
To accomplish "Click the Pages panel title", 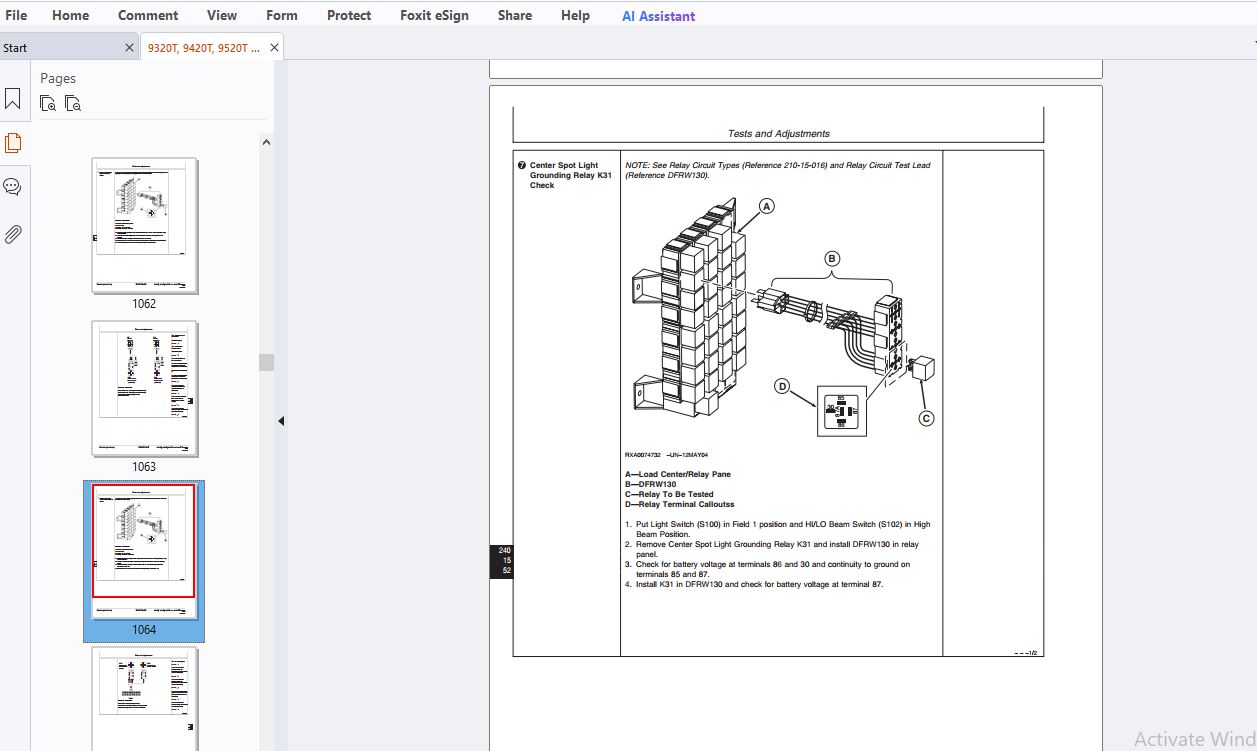I will pos(58,78).
